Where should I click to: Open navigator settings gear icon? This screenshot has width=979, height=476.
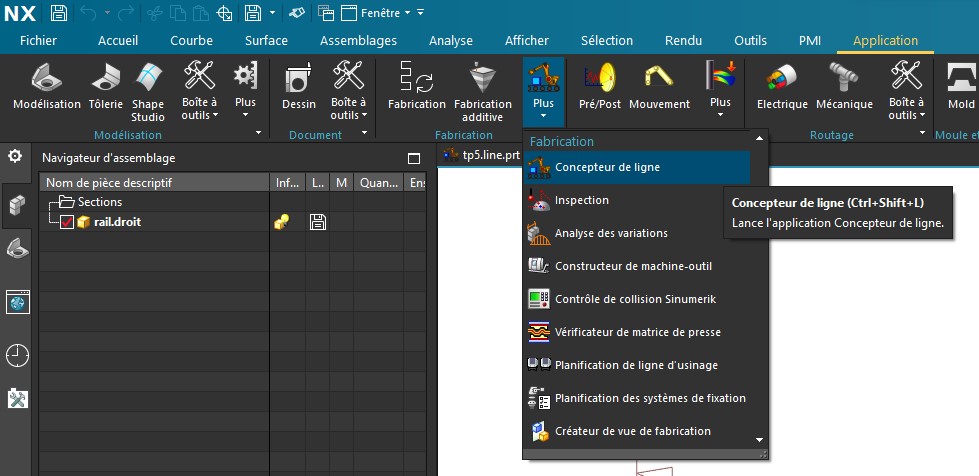click(15, 156)
